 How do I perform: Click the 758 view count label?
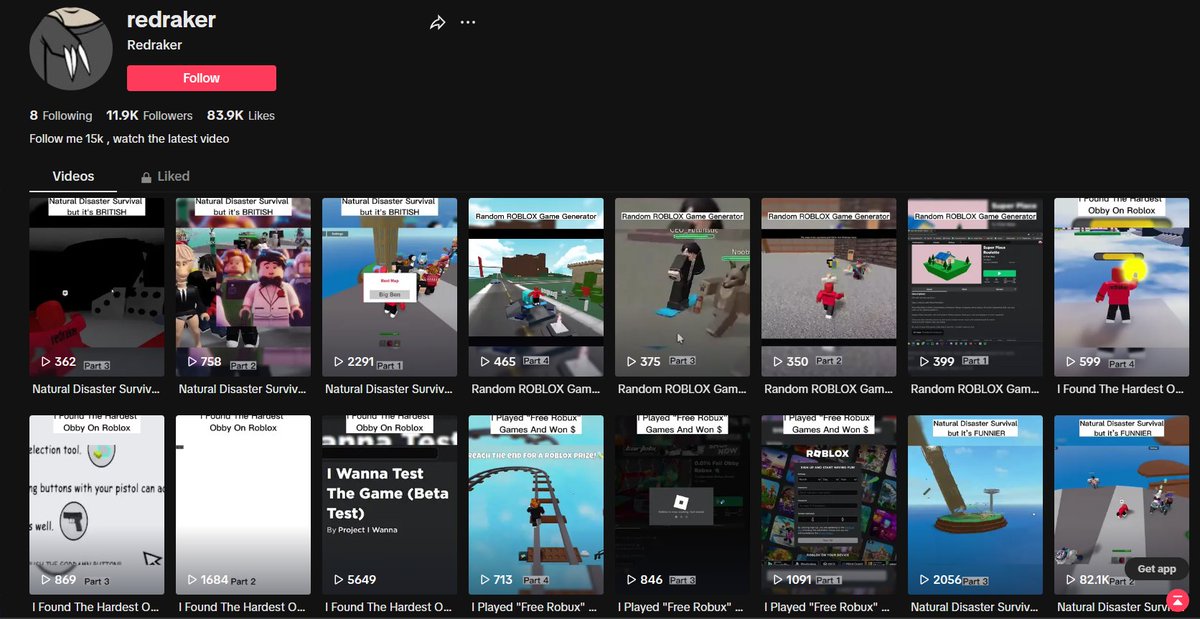(211, 362)
